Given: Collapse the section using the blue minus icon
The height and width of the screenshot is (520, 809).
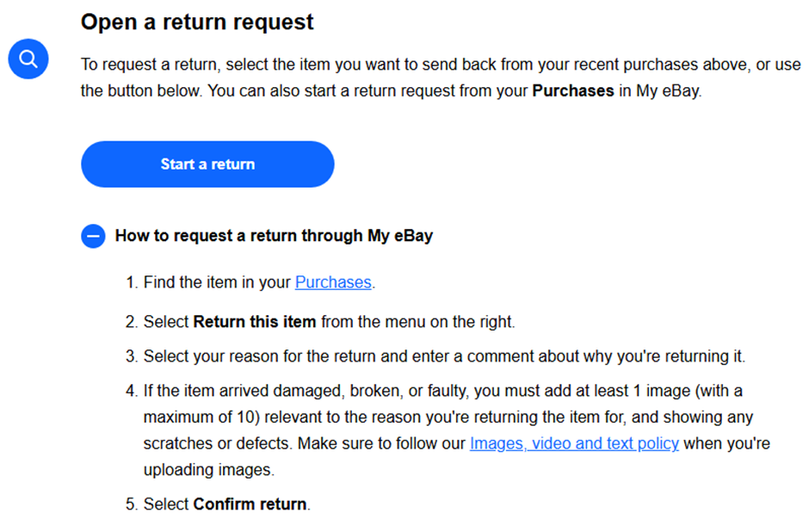Looking at the screenshot, I should pos(93,236).
